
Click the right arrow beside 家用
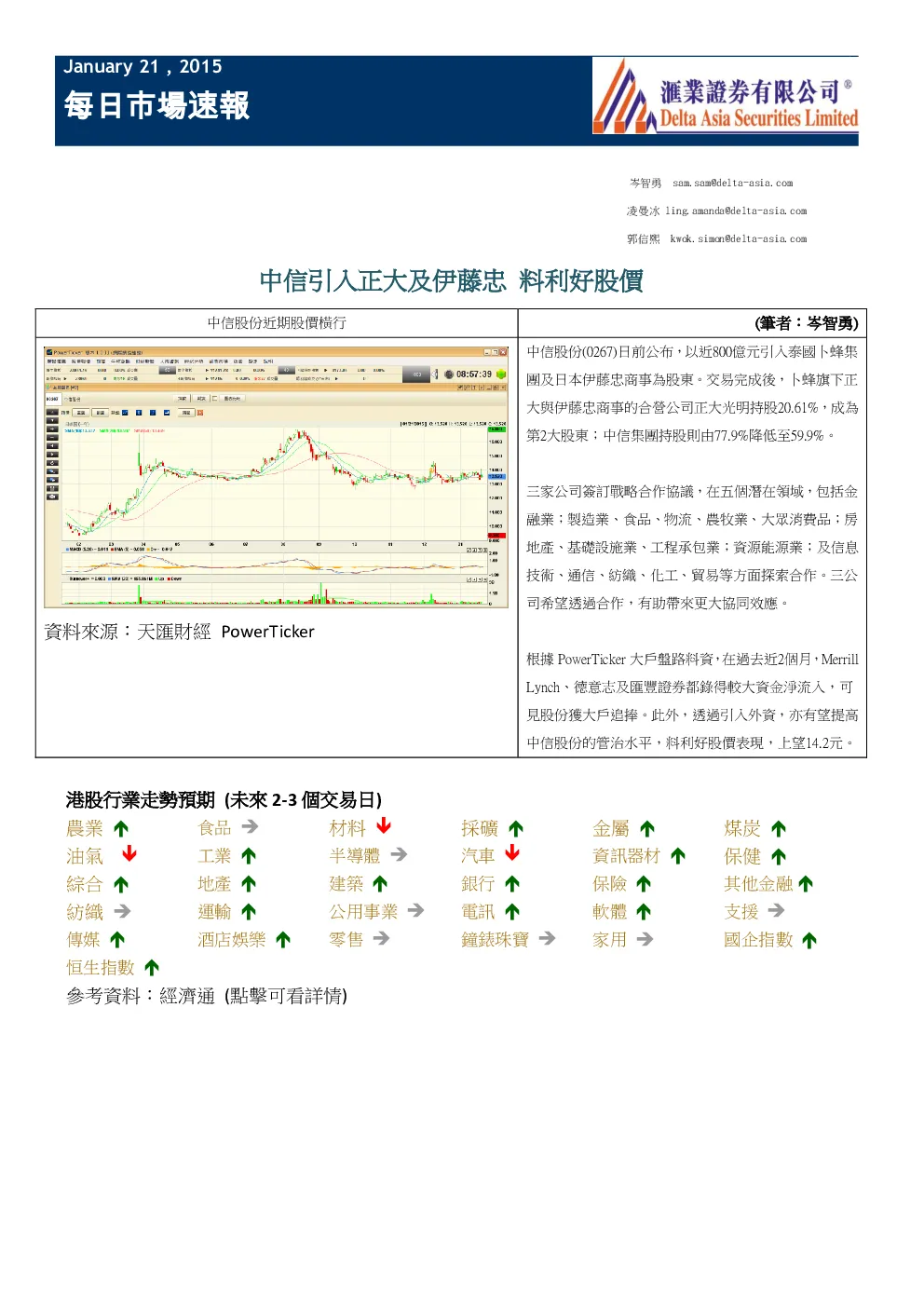[645, 939]
